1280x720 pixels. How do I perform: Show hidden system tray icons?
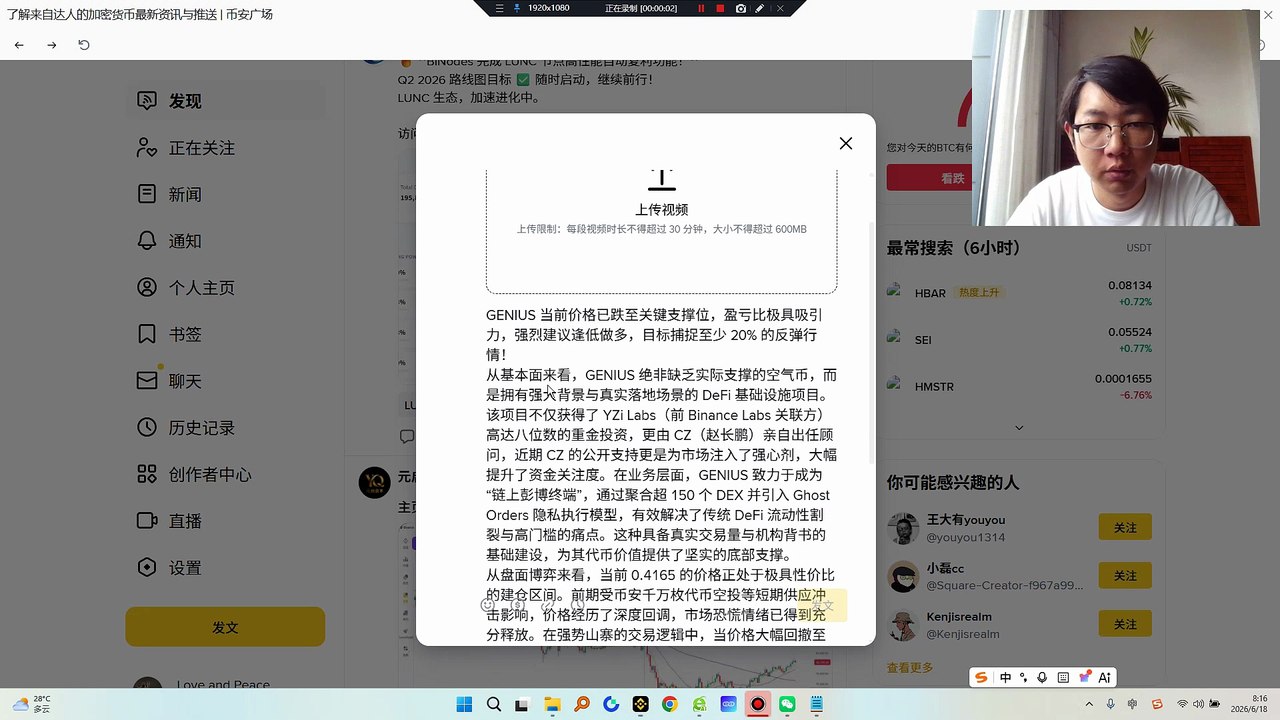pyautogui.click(x=1090, y=704)
